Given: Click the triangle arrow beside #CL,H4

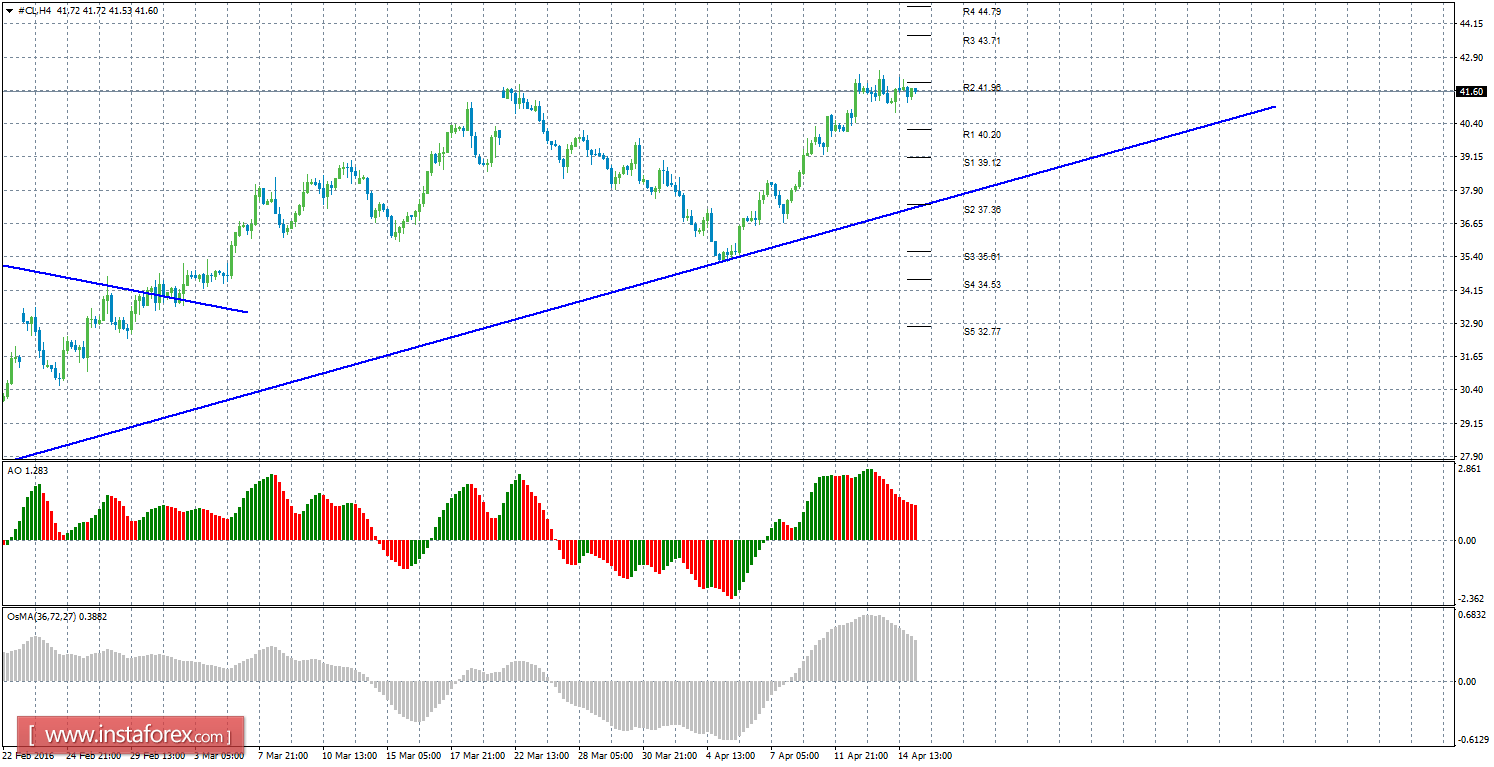Looking at the screenshot, I should coord(9,10).
